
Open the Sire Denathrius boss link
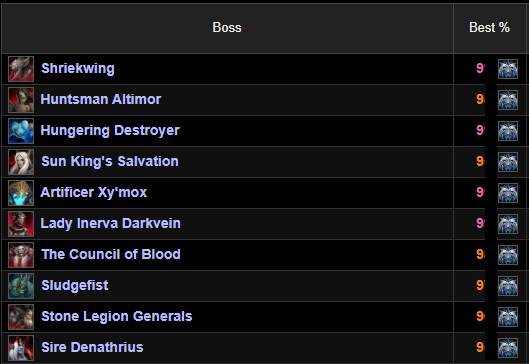[92, 347]
